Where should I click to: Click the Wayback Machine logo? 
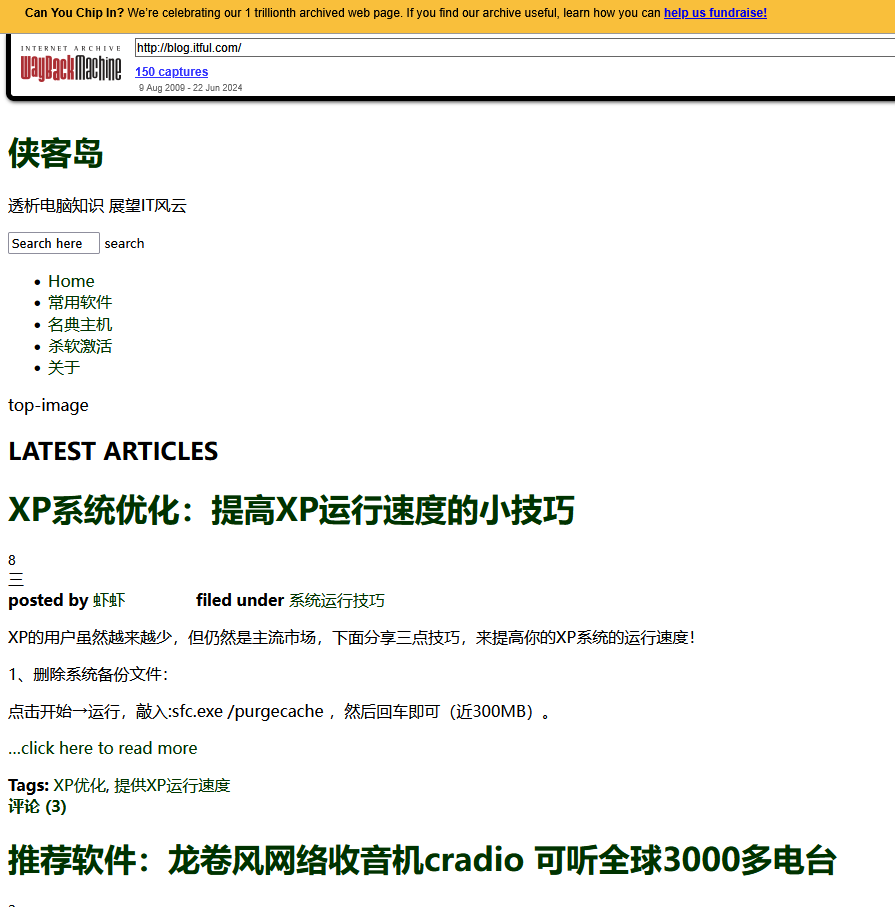pos(70,65)
